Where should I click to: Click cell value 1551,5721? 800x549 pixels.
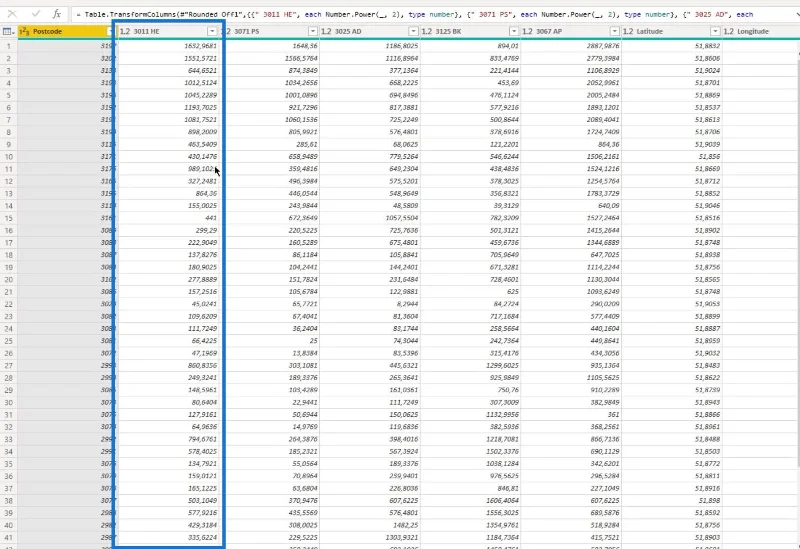pyautogui.click(x=201, y=58)
